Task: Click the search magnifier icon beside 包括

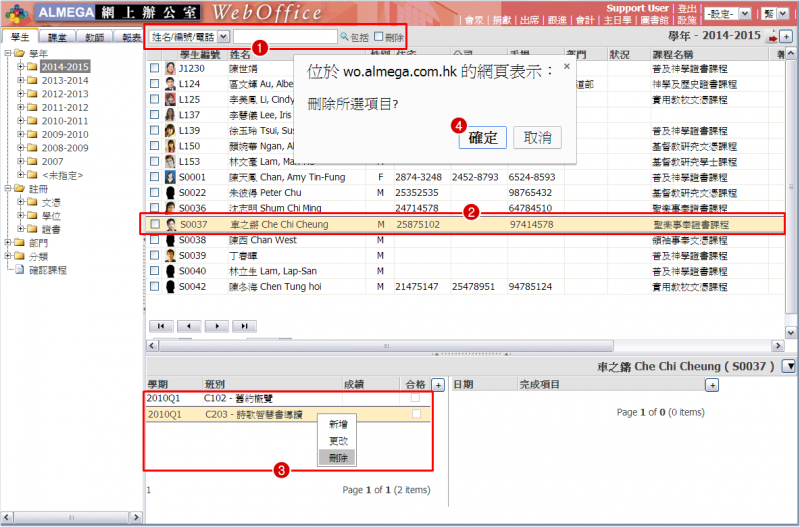Action: click(344, 37)
